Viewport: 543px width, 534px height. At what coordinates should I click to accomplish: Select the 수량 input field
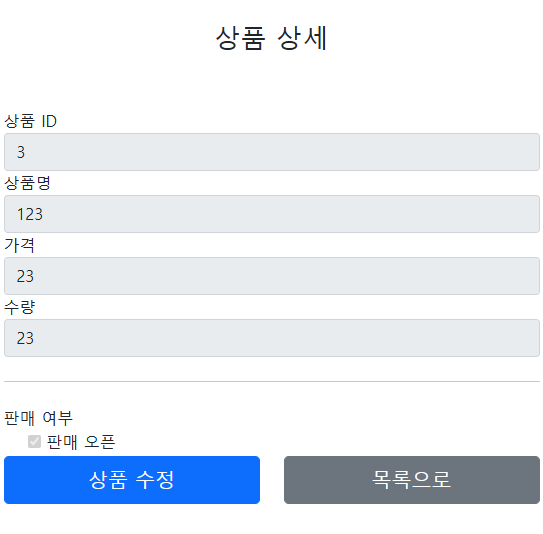pos(272,338)
